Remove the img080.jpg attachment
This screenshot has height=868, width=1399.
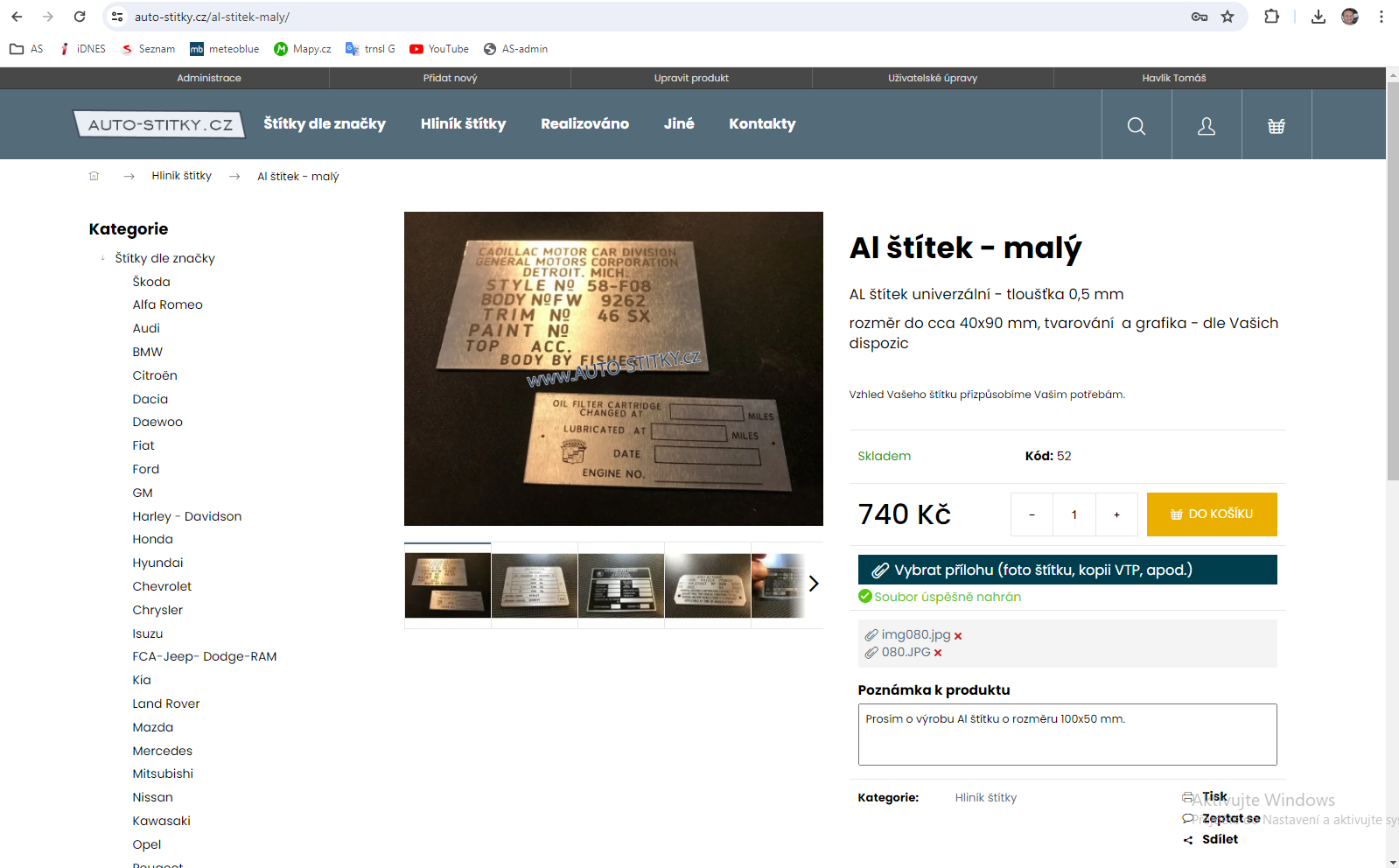(958, 636)
